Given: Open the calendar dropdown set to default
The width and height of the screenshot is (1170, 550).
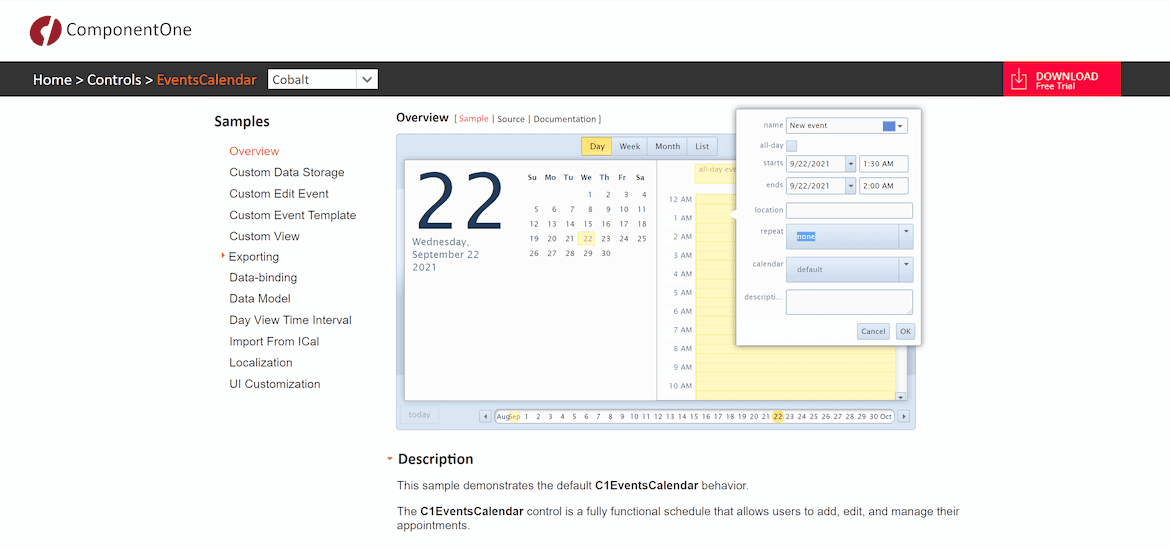Looking at the screenshot, I should 907,269.
